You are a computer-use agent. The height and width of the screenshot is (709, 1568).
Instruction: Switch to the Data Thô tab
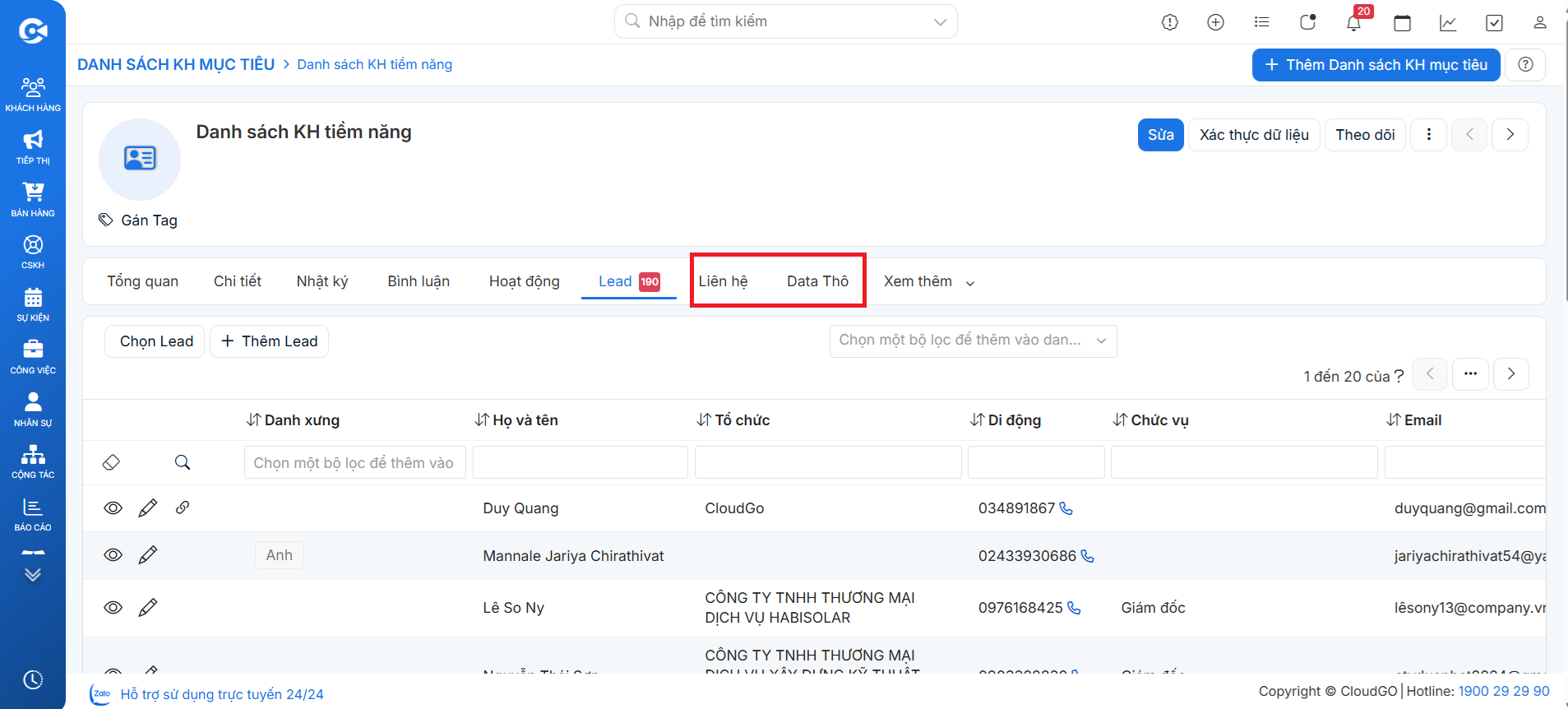pyautogui.click(x=817, y=281)
